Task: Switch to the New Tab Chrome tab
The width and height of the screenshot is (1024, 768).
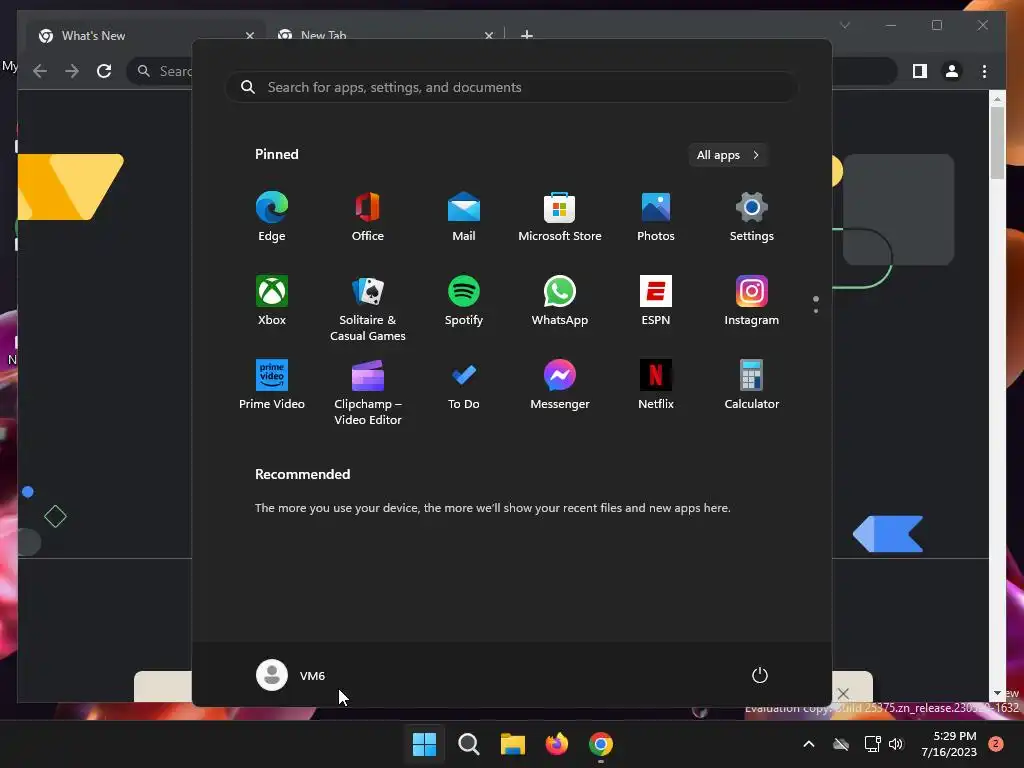Action: tap(385, 35)
